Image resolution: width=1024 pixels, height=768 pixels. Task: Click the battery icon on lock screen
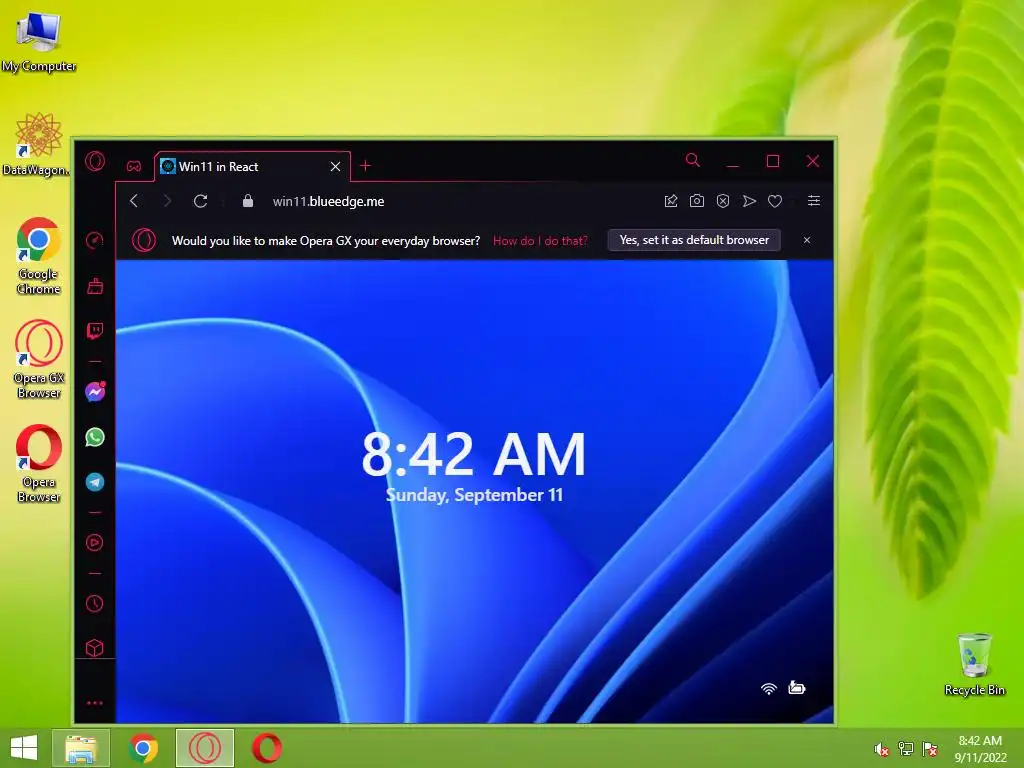click(797, 687)
